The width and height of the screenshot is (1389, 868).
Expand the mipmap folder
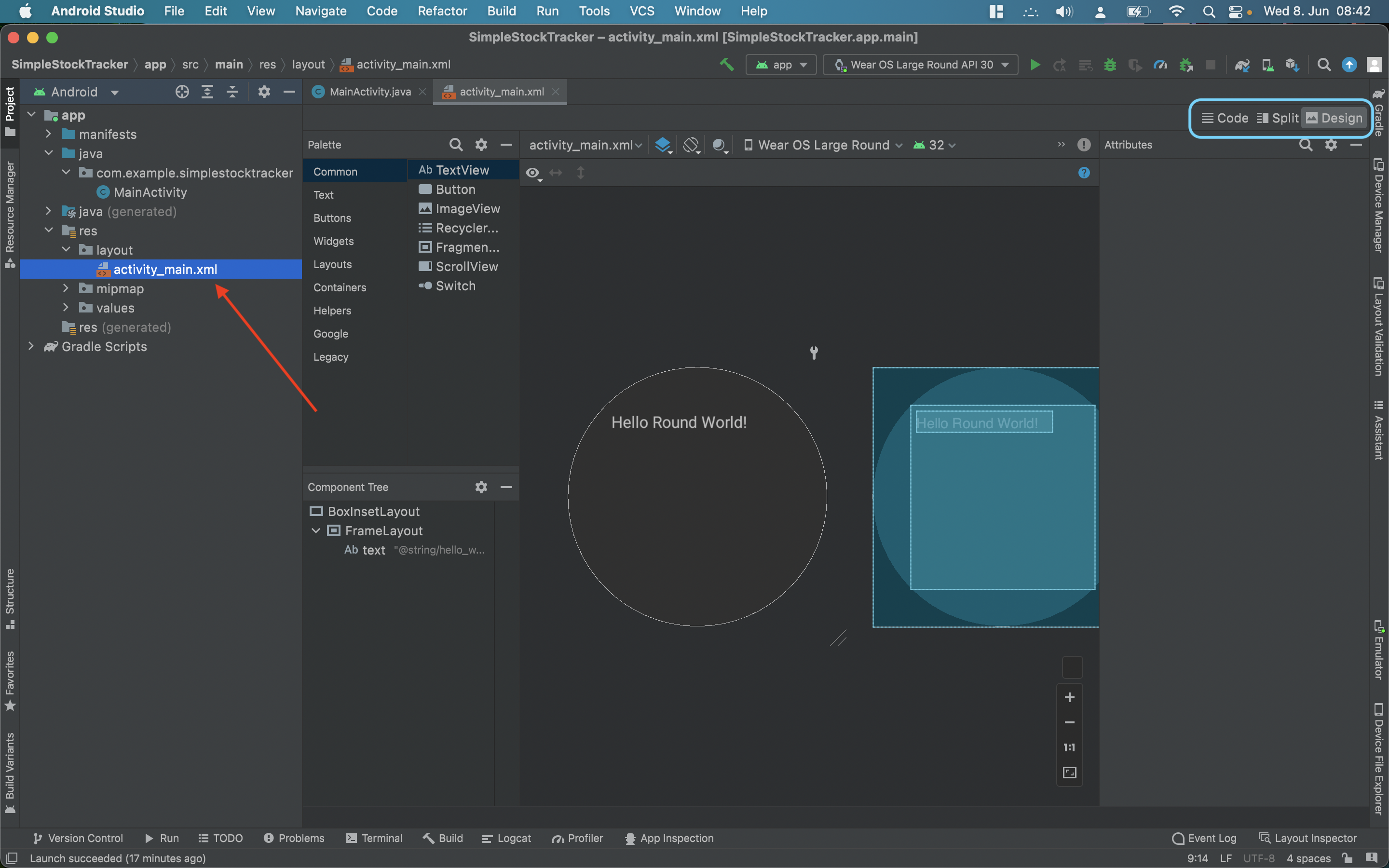click(x=66, y=289)
